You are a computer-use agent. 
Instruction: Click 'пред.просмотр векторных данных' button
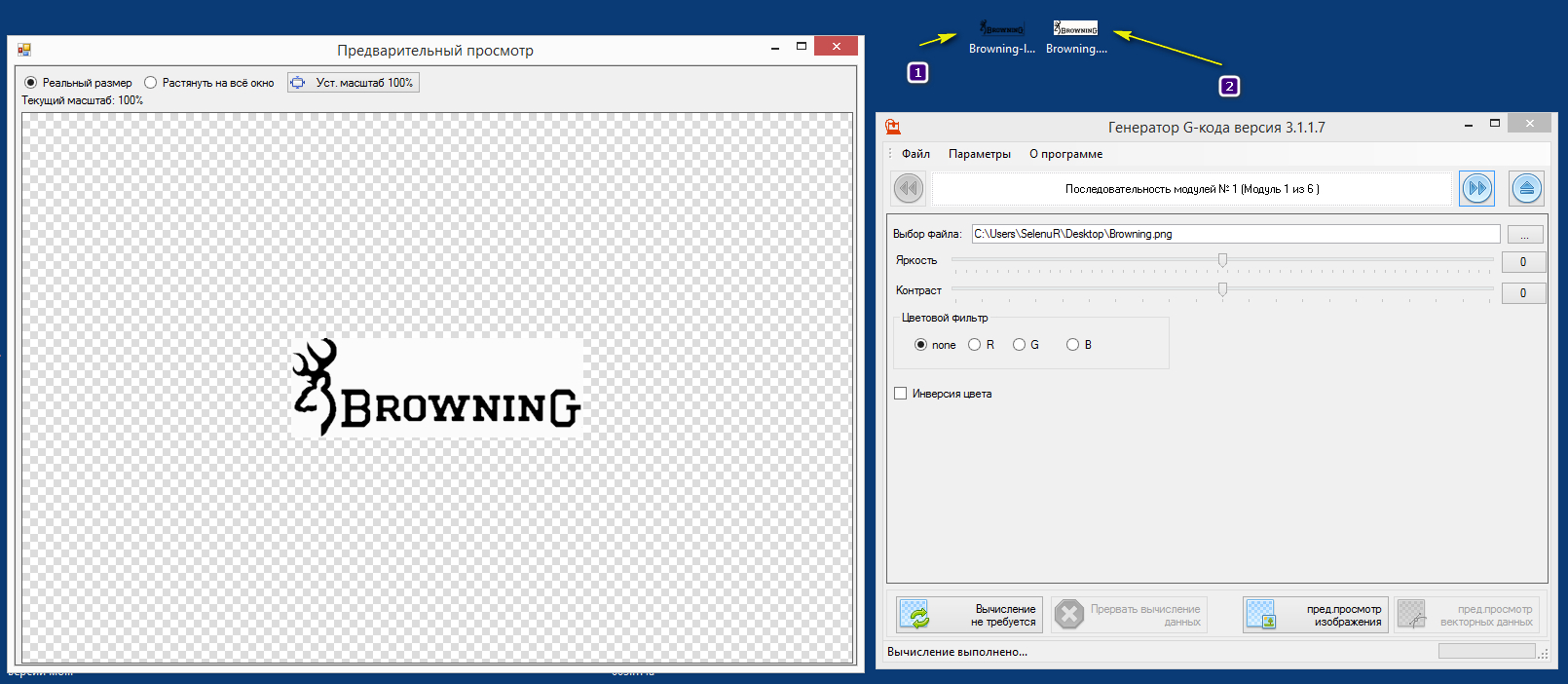pyautogui.click(x=1467, y=615)
